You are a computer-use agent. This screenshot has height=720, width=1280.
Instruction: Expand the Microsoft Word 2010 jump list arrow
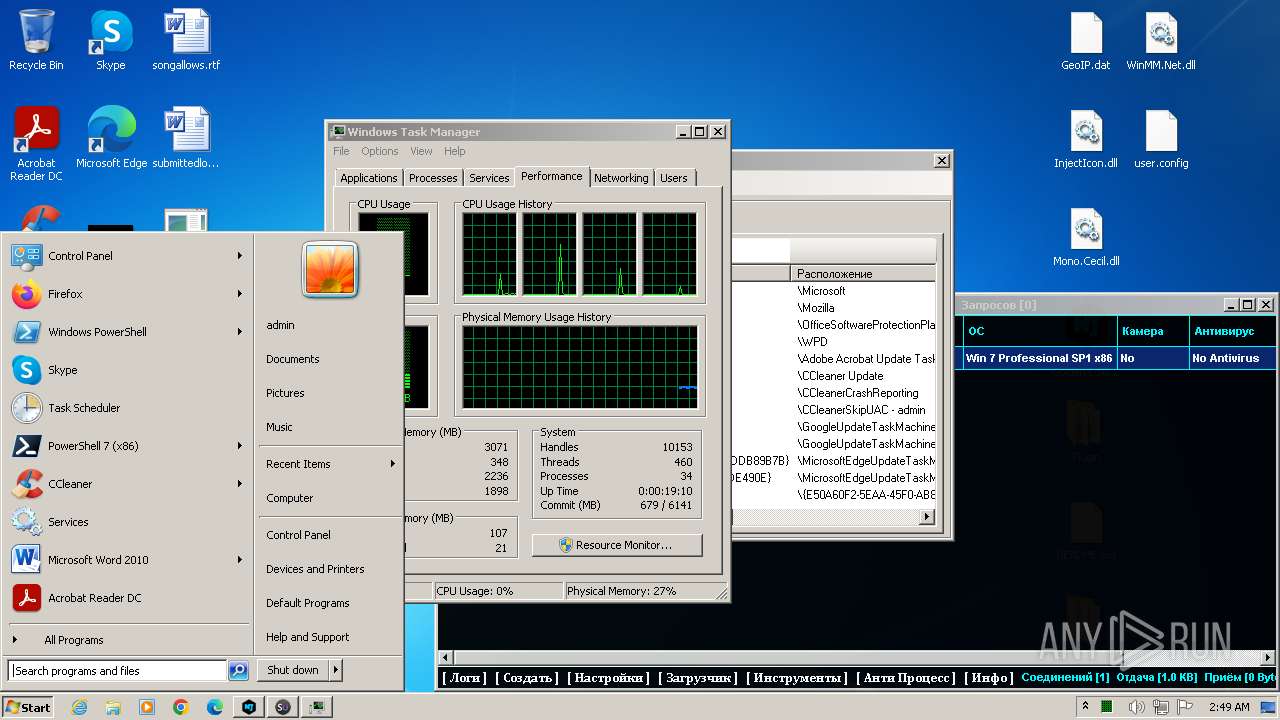[x=240, y=560]
